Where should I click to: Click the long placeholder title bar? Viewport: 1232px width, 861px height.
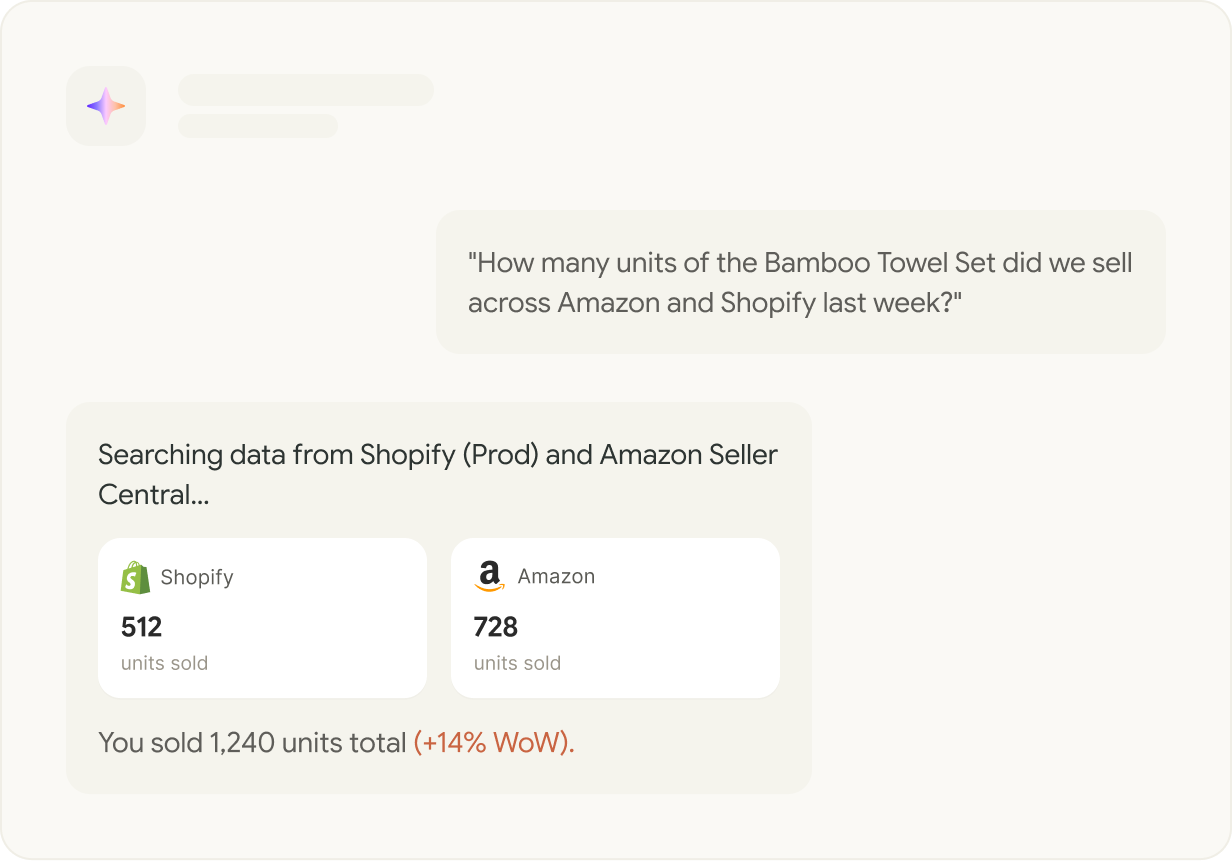[305, 89]
